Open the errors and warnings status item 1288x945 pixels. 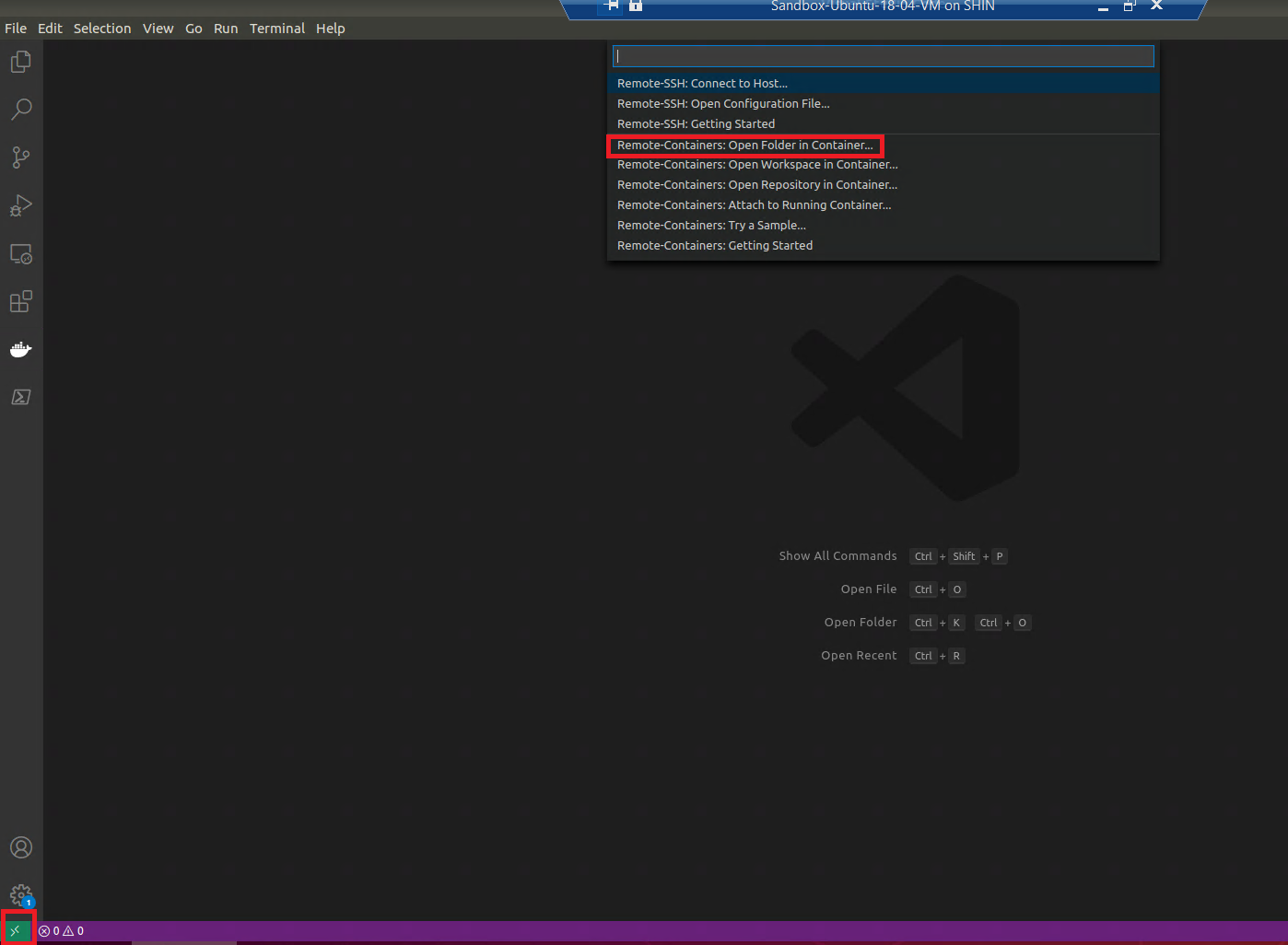pyautogui.click(x=62, y=931)
